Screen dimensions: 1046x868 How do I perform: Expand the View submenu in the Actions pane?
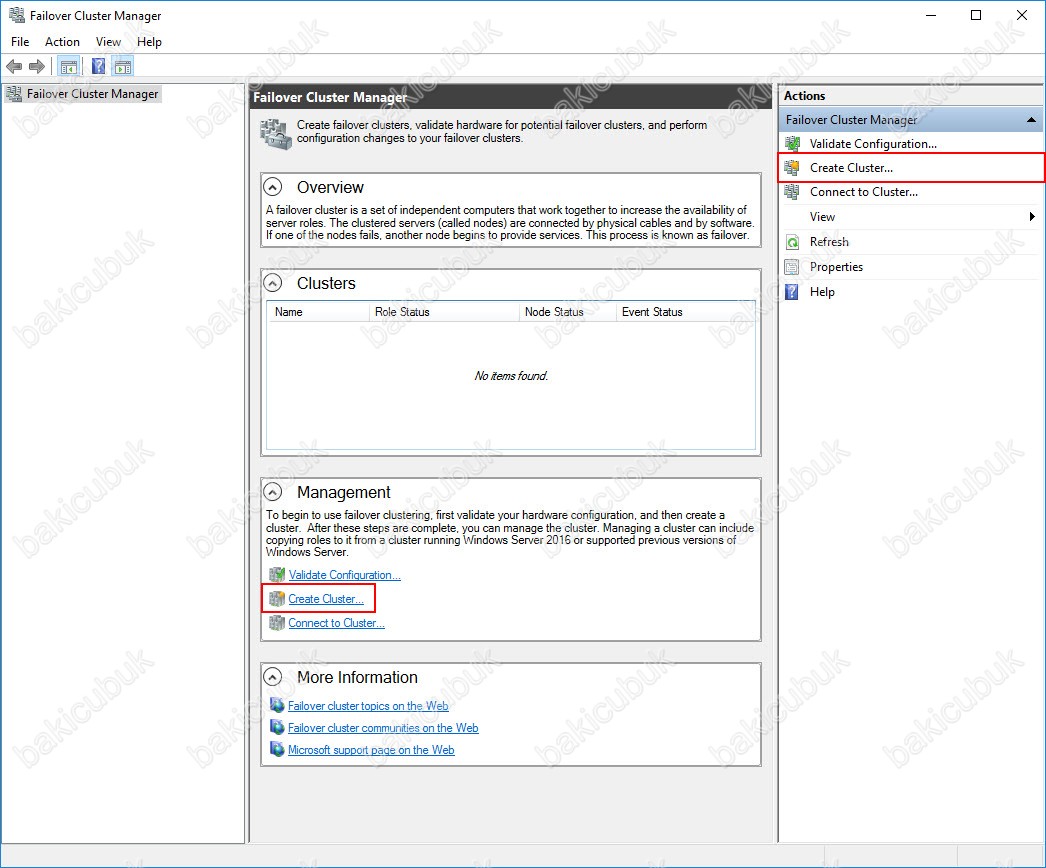coord(1031,216)
